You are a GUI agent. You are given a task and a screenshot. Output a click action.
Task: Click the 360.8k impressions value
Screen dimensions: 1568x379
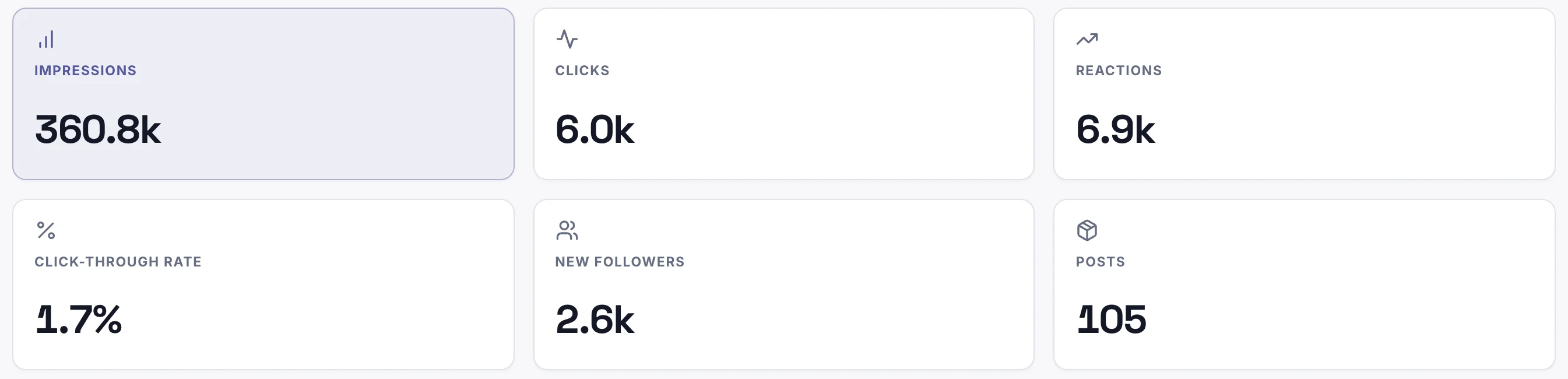click(x=98, y=130)
